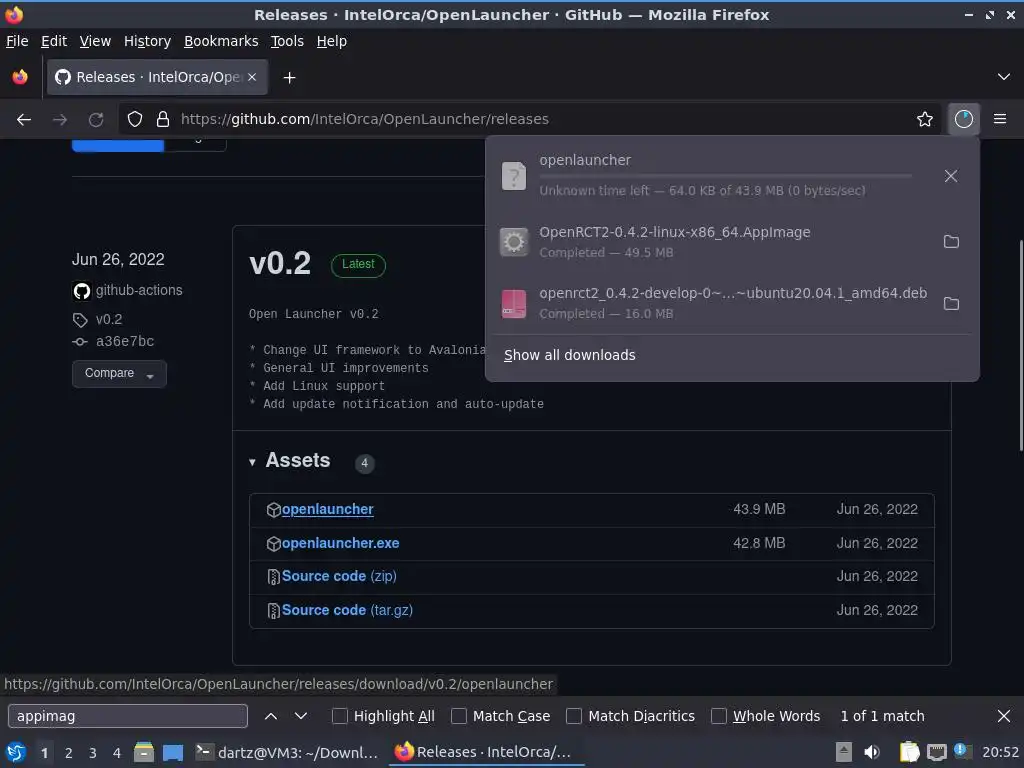
Task: Click the openlauncher download progress bar
Action: [x=726, y=176]
